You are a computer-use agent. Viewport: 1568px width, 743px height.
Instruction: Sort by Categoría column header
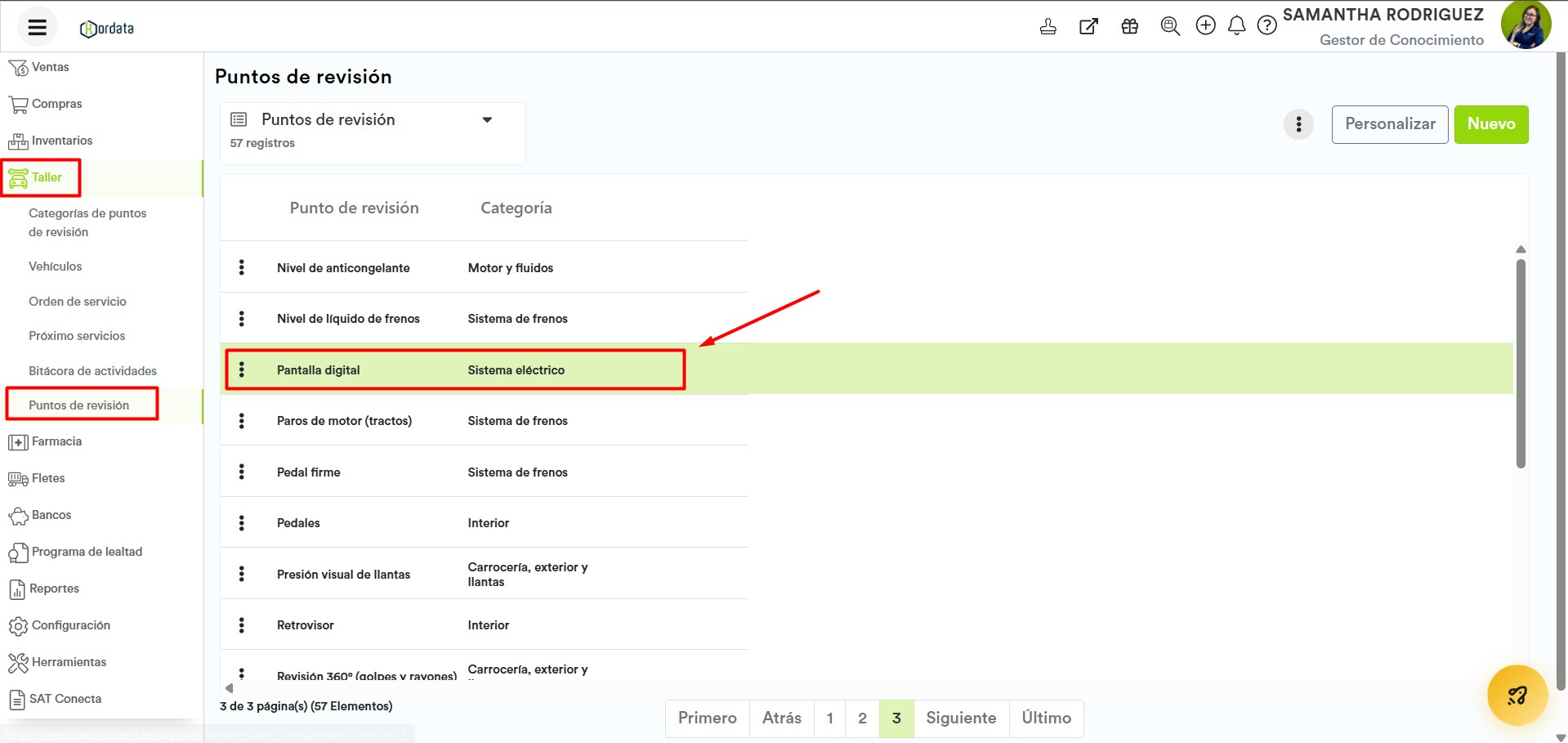(x=516, y=208)
